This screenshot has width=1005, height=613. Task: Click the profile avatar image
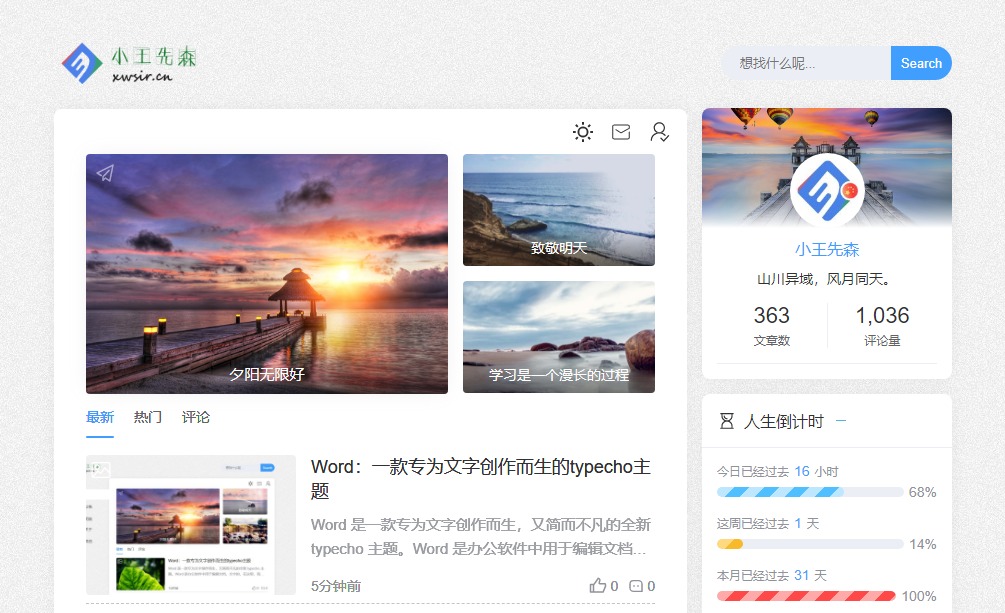(x=826, y=189)
